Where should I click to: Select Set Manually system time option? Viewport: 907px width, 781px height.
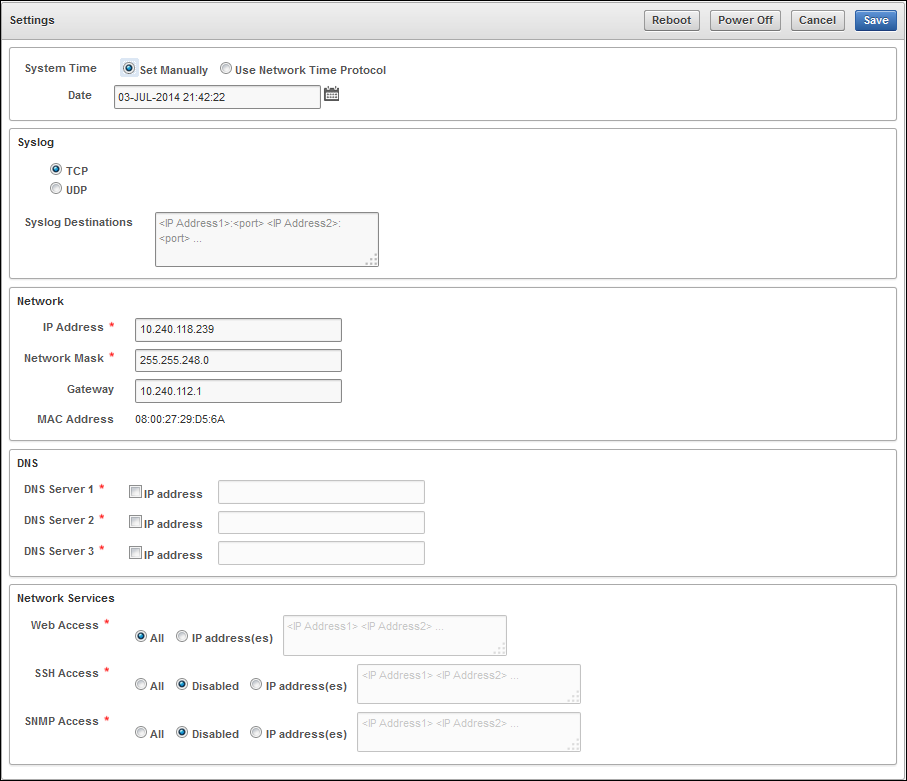point(129,68)
